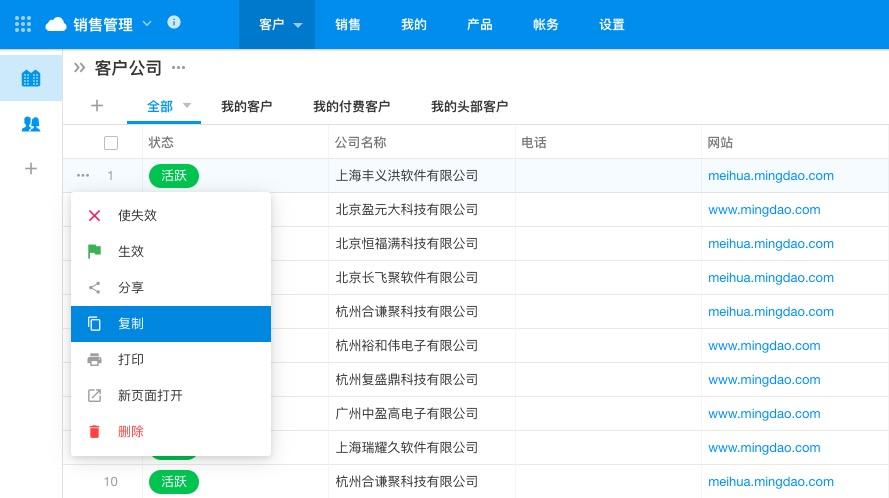The height and width of the screenshot is (498, 889).
Task: Expand sidebar with double chevron icon
Action: [x=80, y=68]
